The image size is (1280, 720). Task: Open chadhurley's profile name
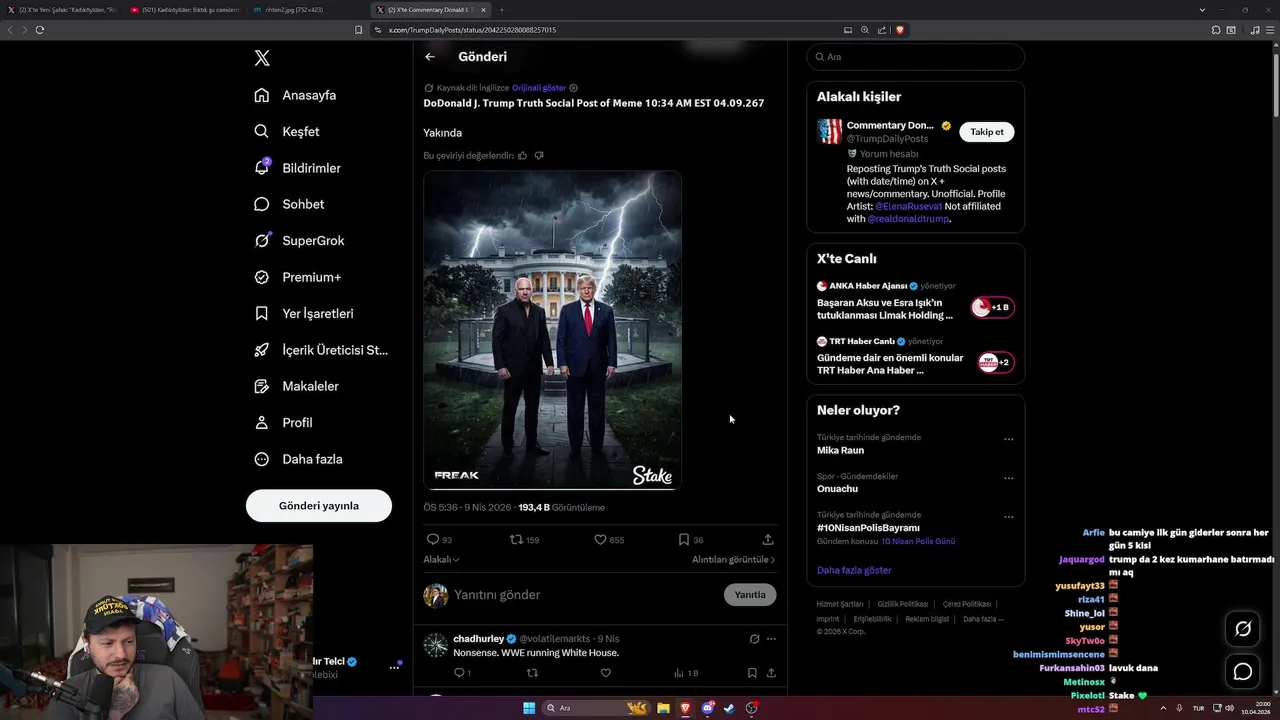point(478,639)
